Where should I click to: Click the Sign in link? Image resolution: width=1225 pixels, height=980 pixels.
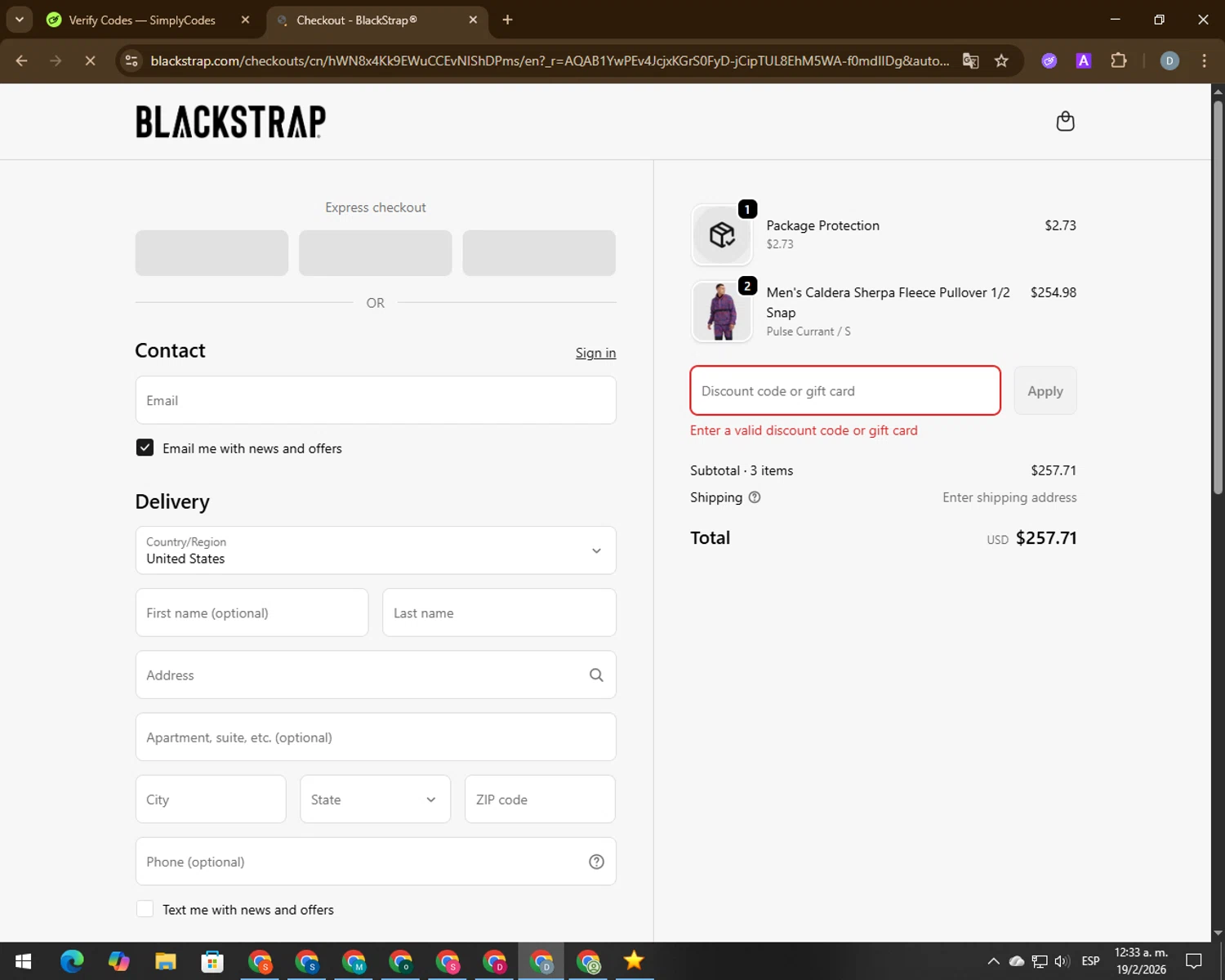[595, 353]
